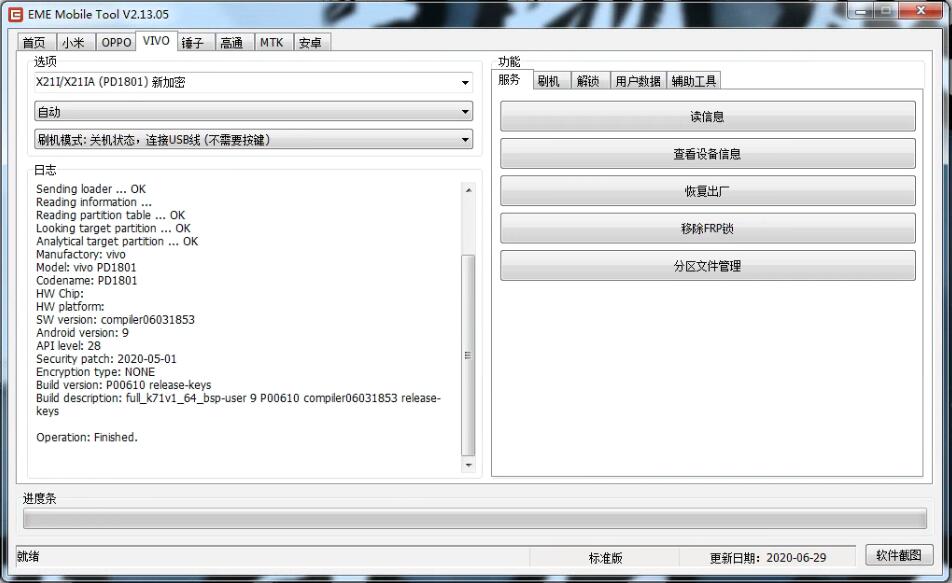Click the 'Android version: 9' log line

82,333
